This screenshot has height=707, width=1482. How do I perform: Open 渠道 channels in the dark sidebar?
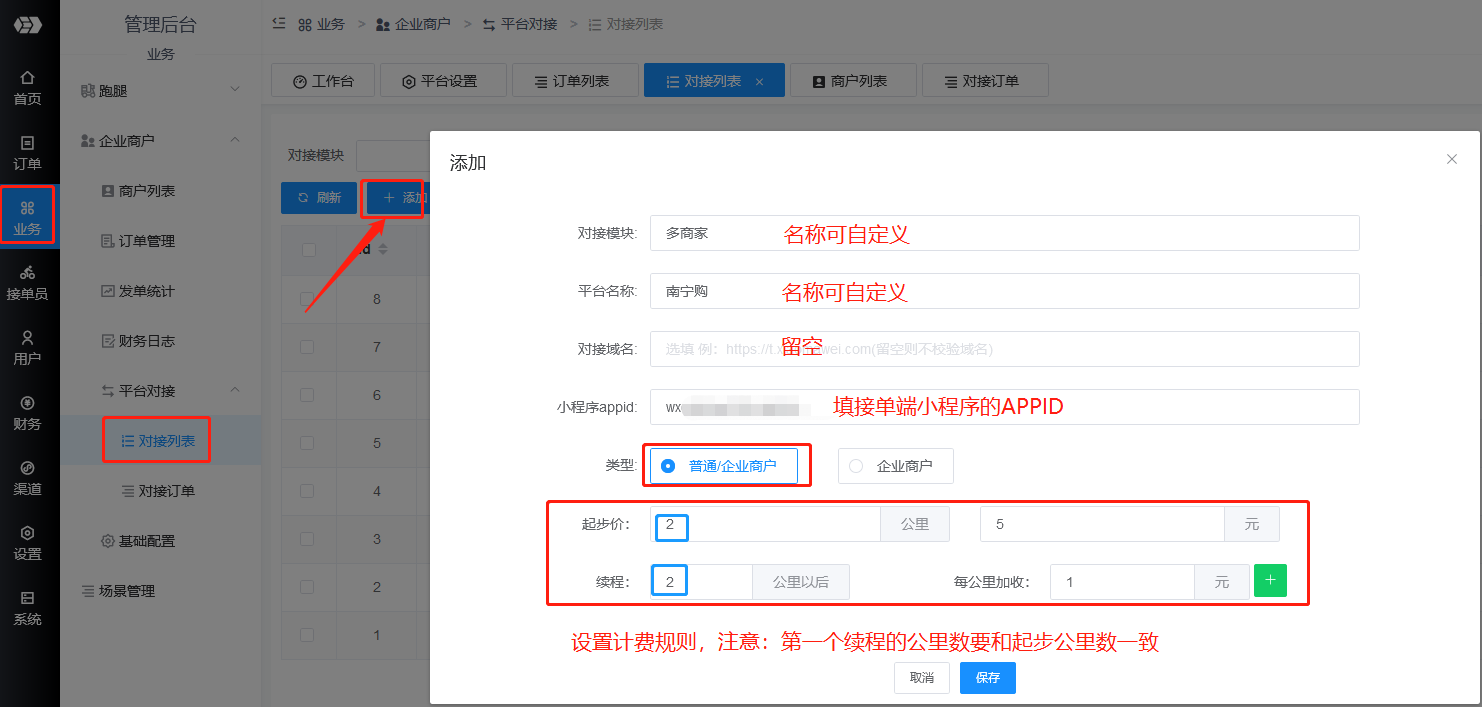[x=28, y=478]
